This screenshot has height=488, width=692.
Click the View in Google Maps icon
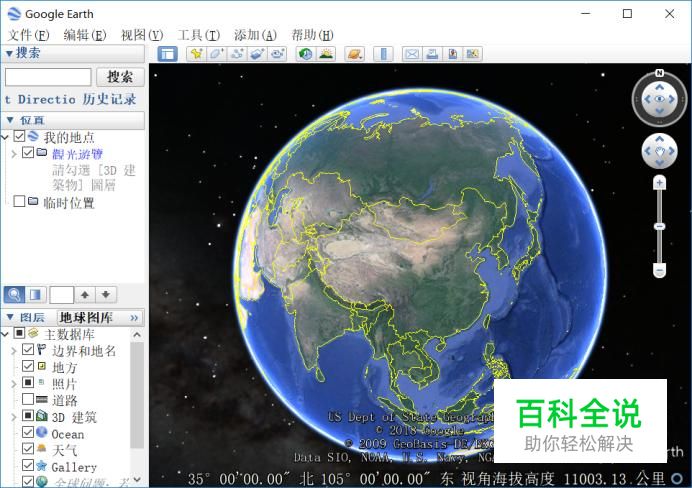(473, 54)
